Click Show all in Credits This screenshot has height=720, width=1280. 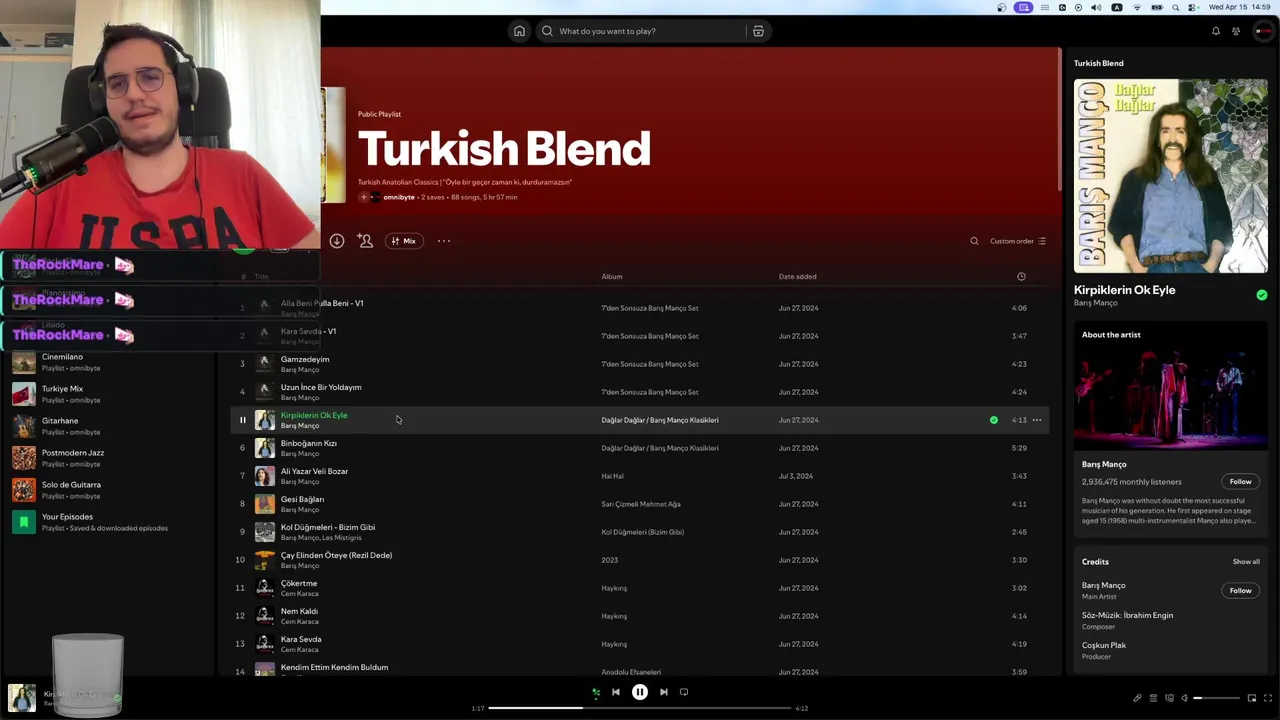coord(1246,562)
